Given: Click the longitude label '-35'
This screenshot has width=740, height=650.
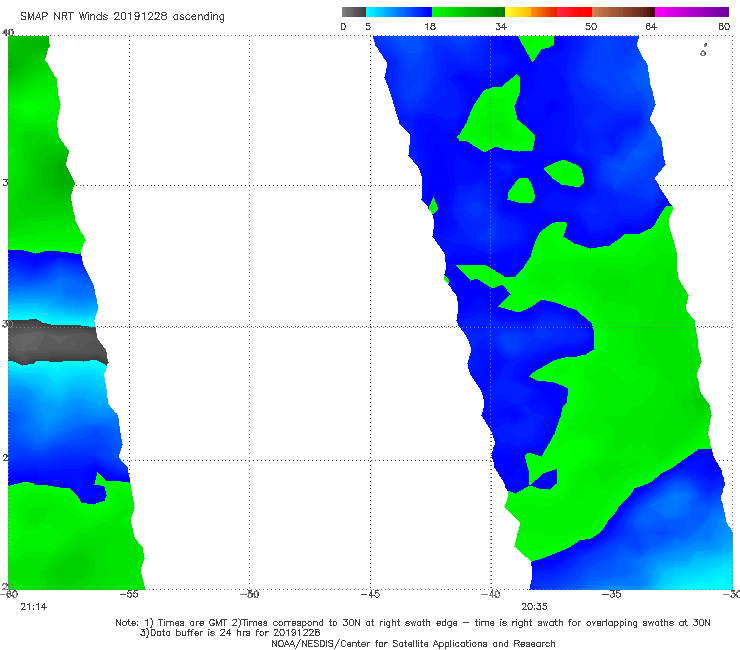Looking at the screenshot, I should click(612, 594).
